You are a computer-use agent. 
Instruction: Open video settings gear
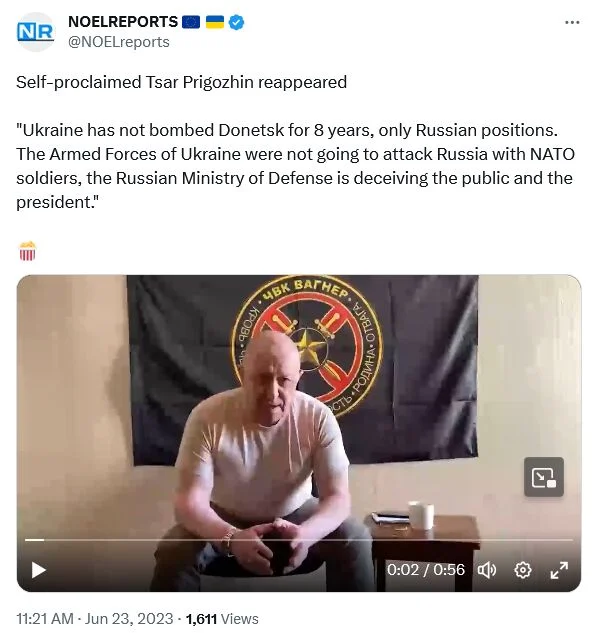(523, 570)
